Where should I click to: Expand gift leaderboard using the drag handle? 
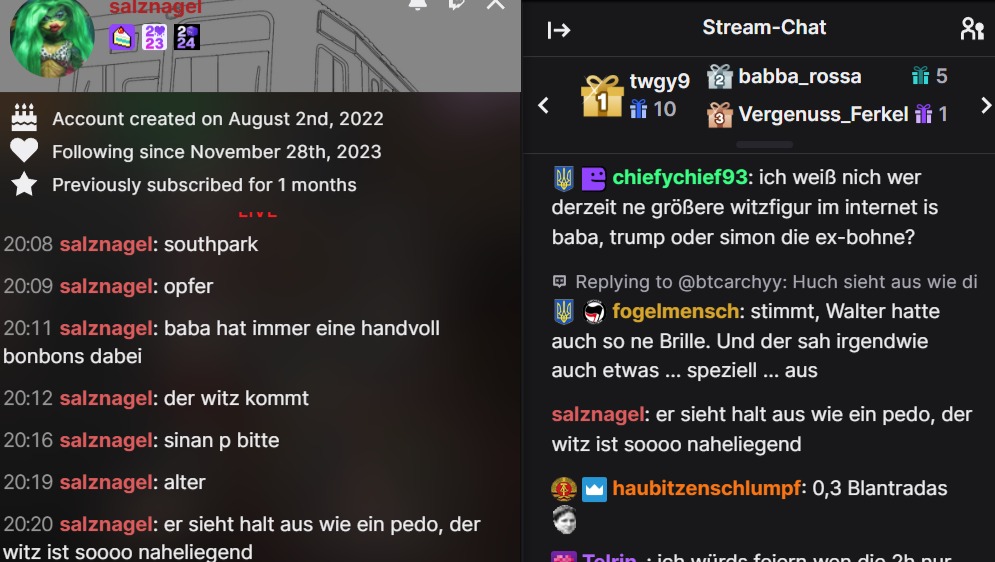764,145
